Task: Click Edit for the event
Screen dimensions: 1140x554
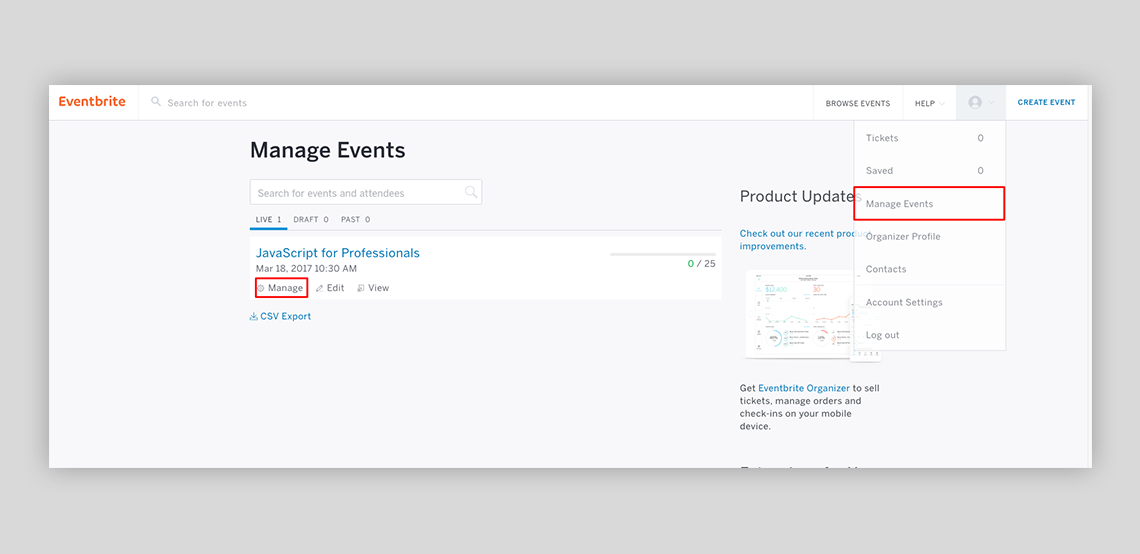Action: [330, 288]
